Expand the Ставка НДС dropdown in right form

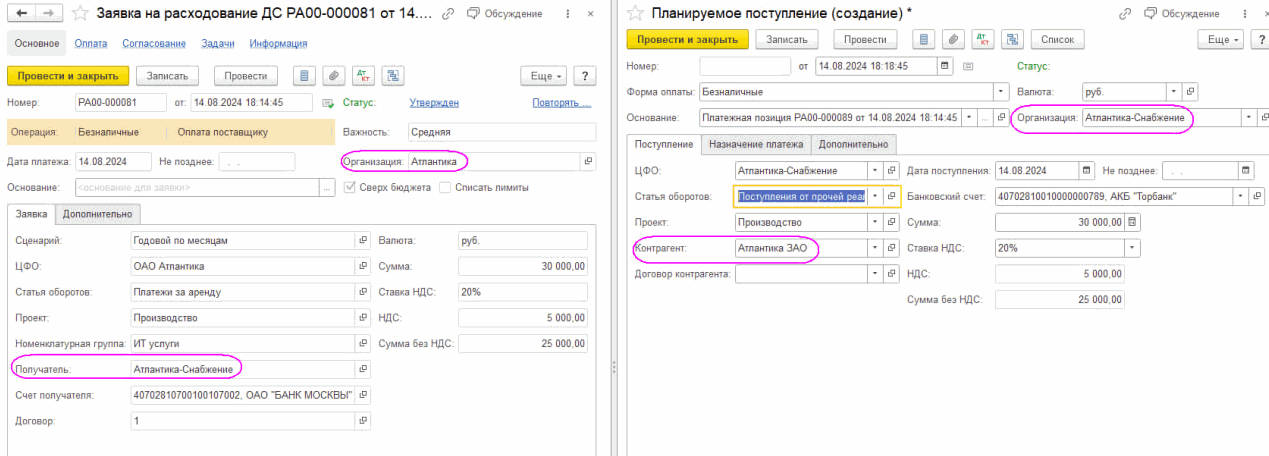pos(1132,248)
